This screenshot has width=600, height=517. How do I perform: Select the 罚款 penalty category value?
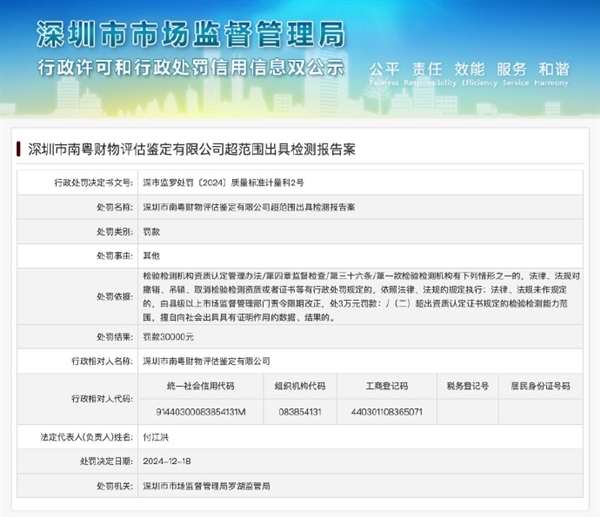click(x=153, y=230)
